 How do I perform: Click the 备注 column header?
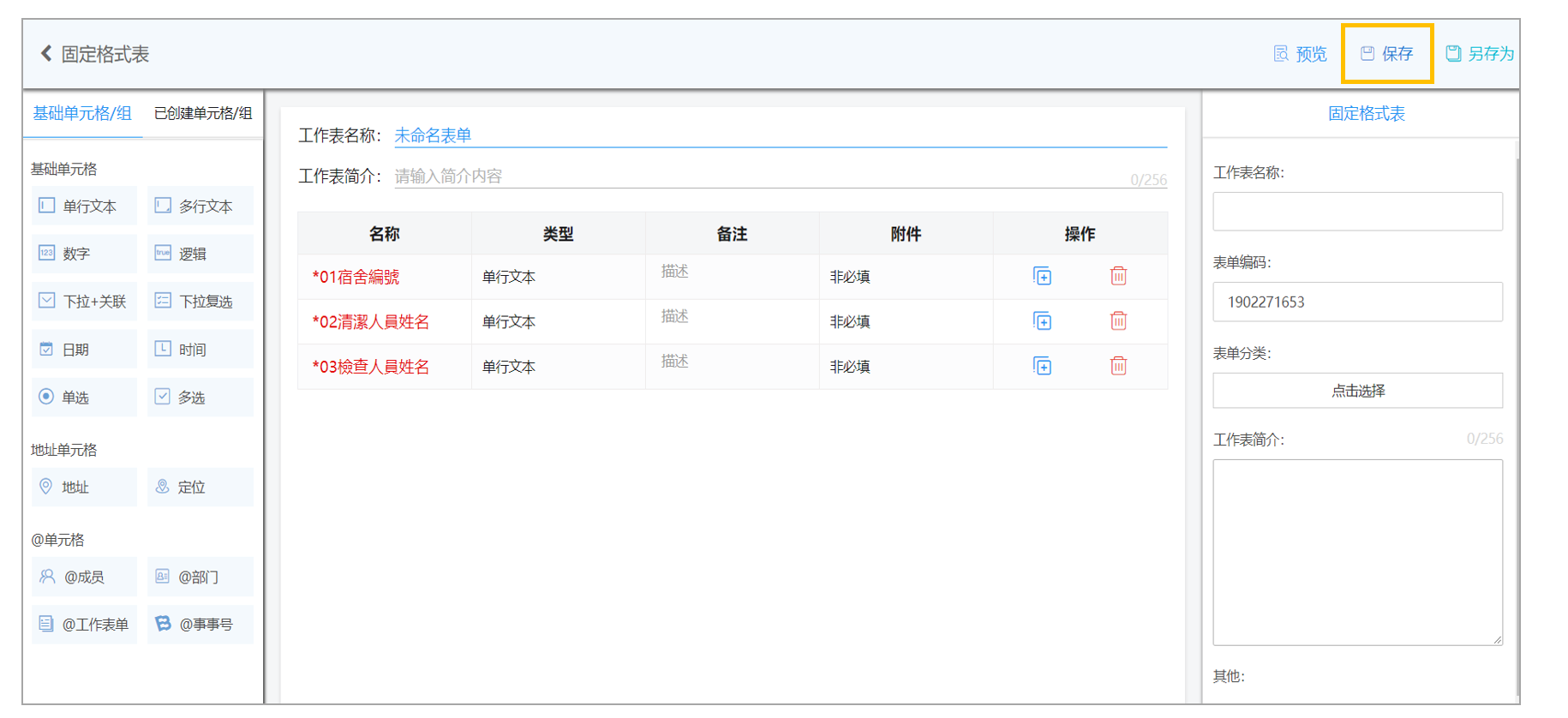(x=733, y=234)
